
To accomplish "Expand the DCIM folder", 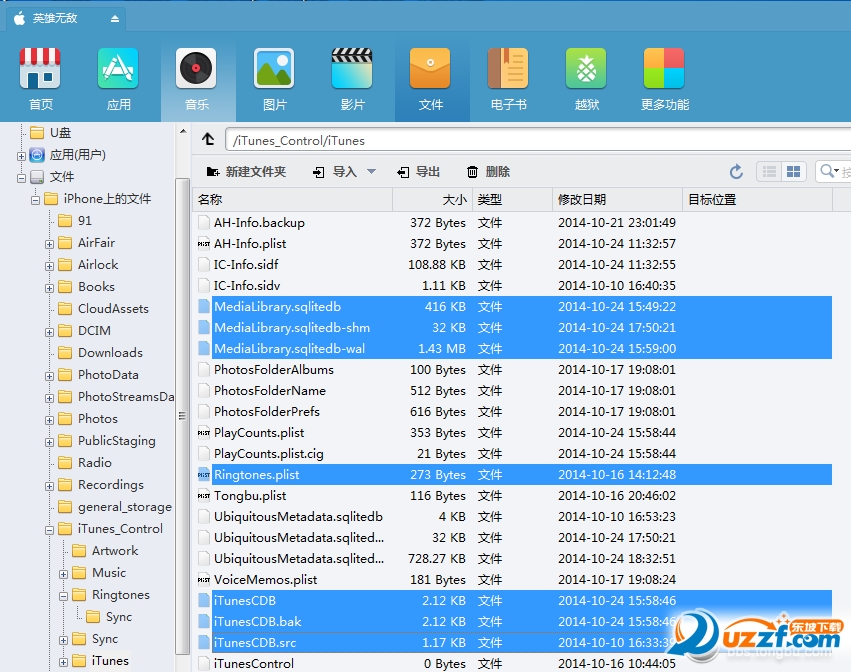I will tap(49, 332).
